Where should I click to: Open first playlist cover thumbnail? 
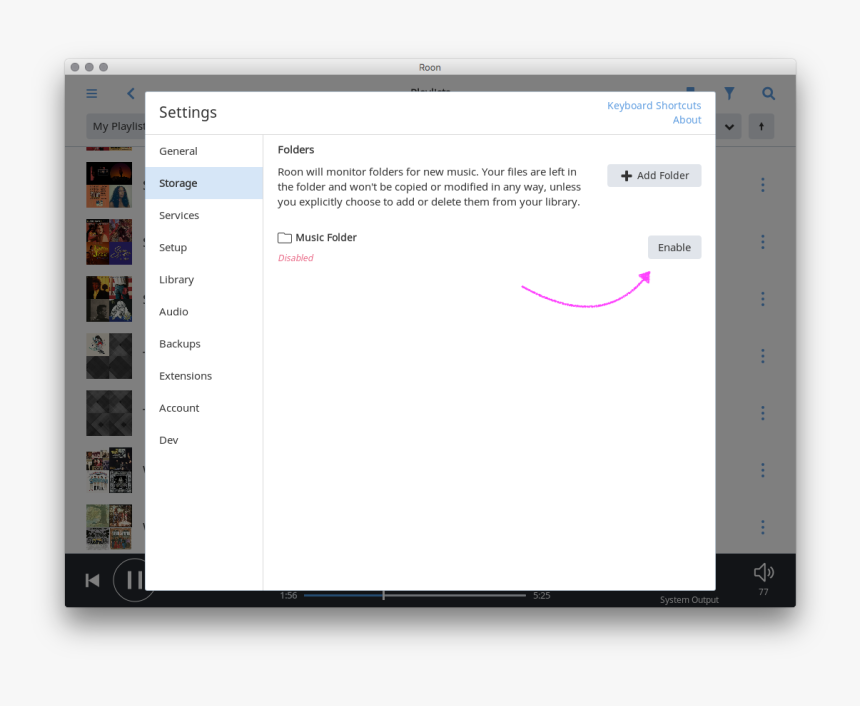pos(109,185)
